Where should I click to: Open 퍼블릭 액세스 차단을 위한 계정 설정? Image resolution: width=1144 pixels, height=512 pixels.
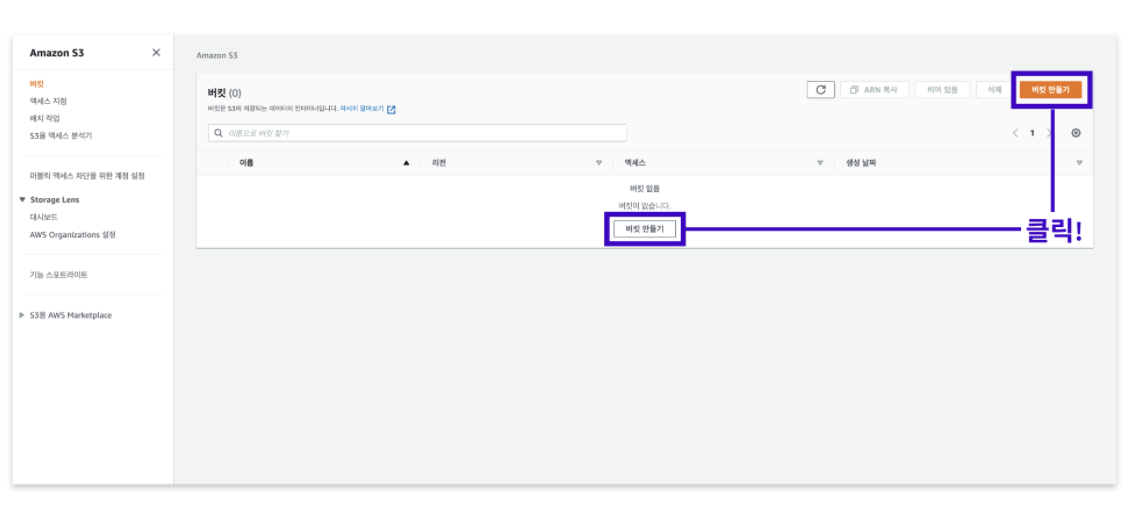pos(87,177)
